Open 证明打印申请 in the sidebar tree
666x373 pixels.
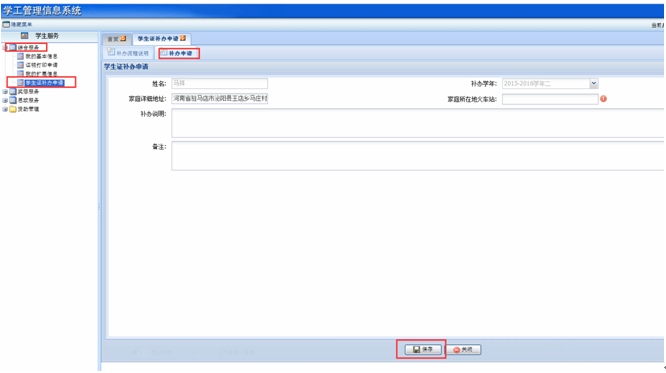[x=41, y=65]
